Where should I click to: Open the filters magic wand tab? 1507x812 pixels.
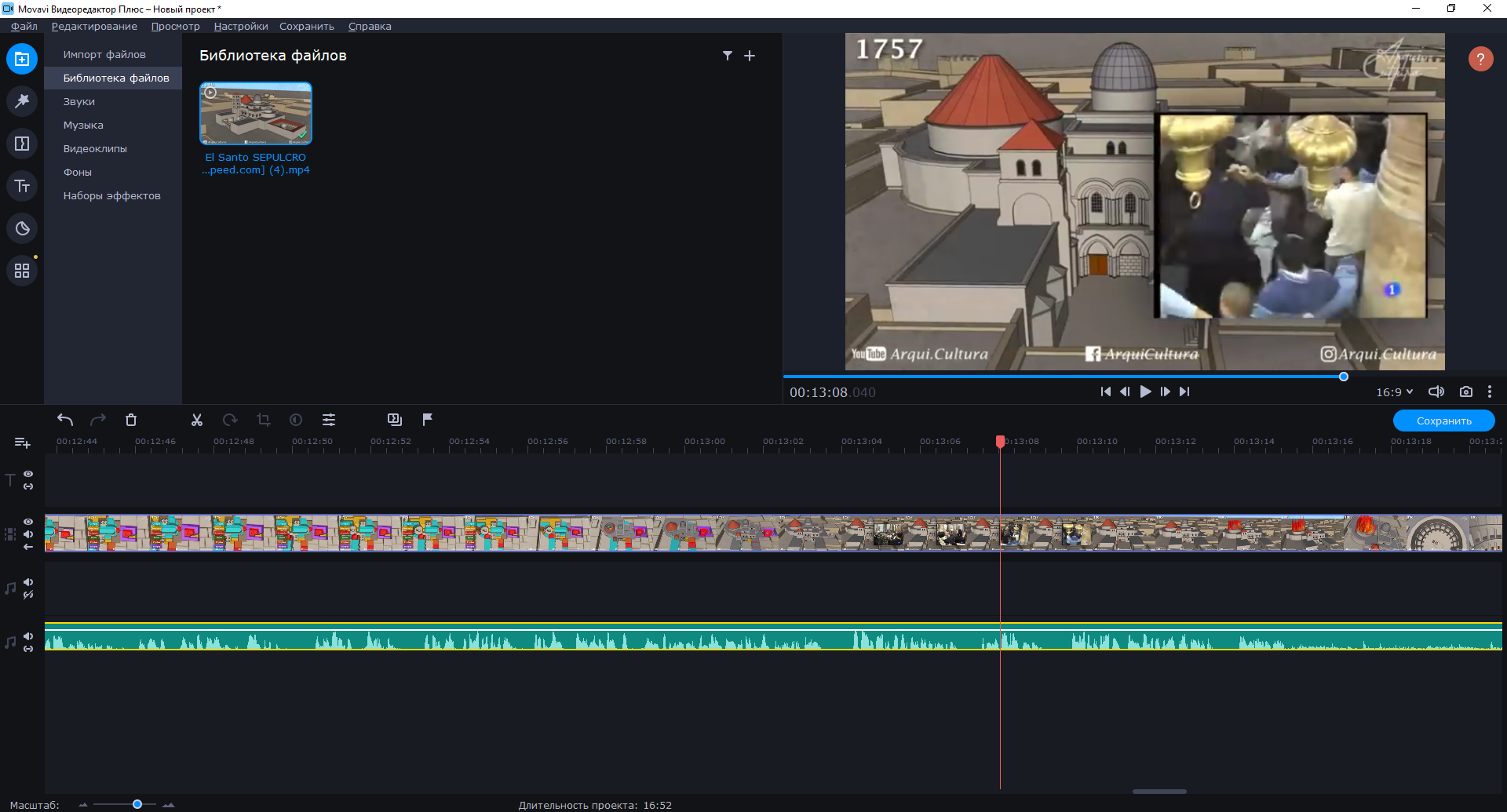pyautogui.click(x=22, y=101)
